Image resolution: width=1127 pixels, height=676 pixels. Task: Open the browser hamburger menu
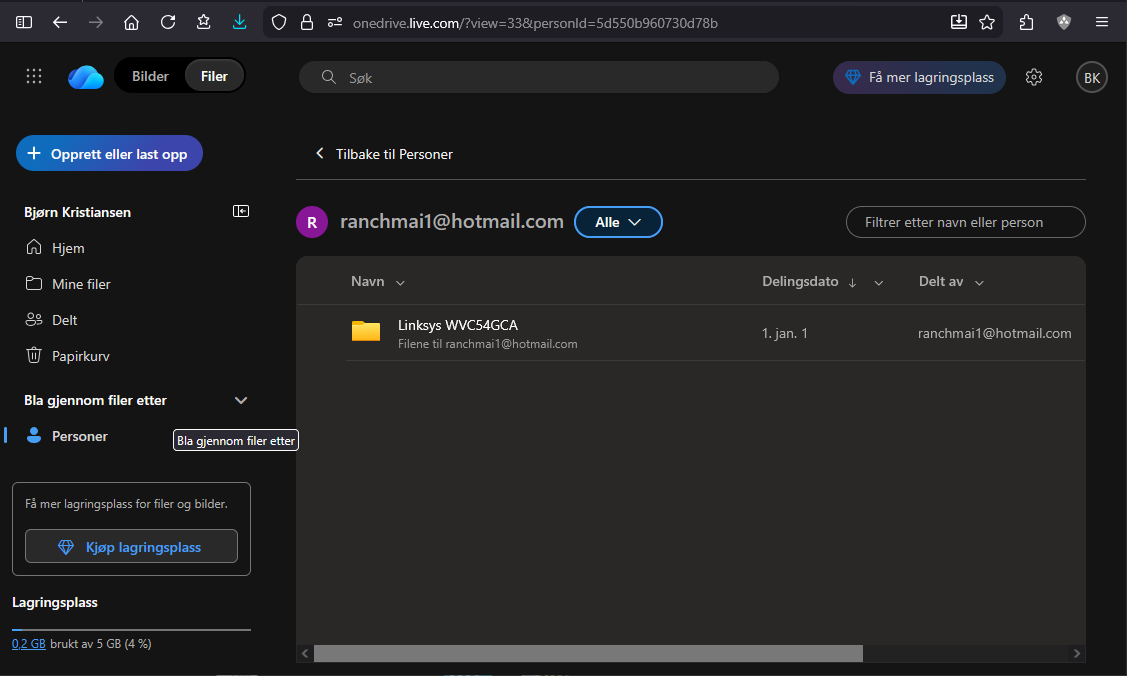[1102, 22]
